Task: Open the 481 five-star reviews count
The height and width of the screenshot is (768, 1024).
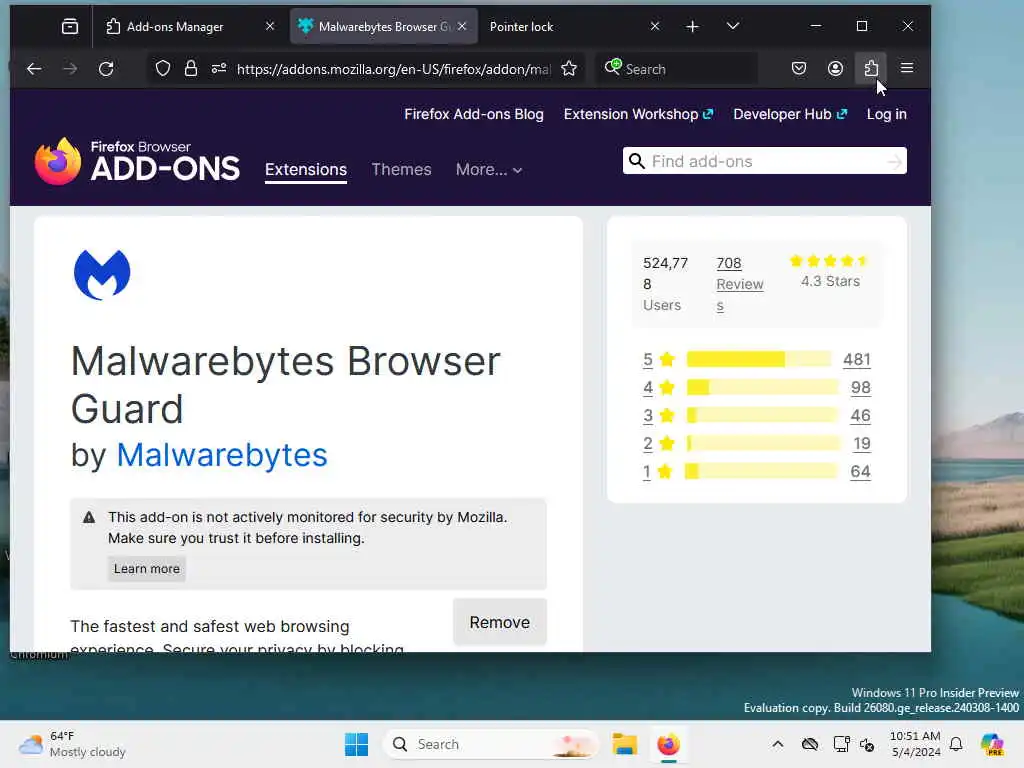Action: [x=856, y=359]
